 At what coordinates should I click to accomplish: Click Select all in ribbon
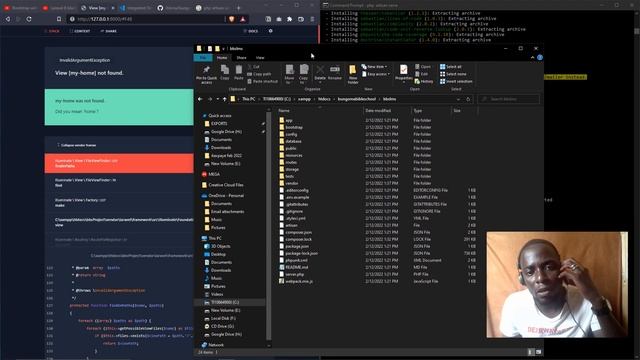pos(451,67)
